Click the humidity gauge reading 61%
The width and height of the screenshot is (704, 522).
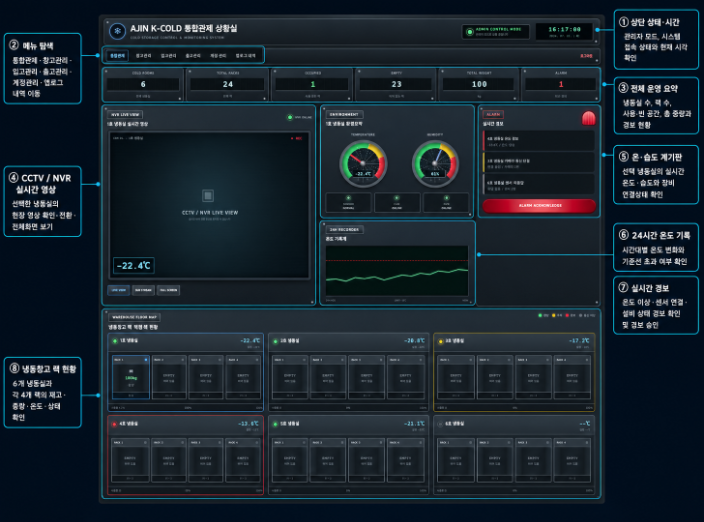tap(435, 163)
